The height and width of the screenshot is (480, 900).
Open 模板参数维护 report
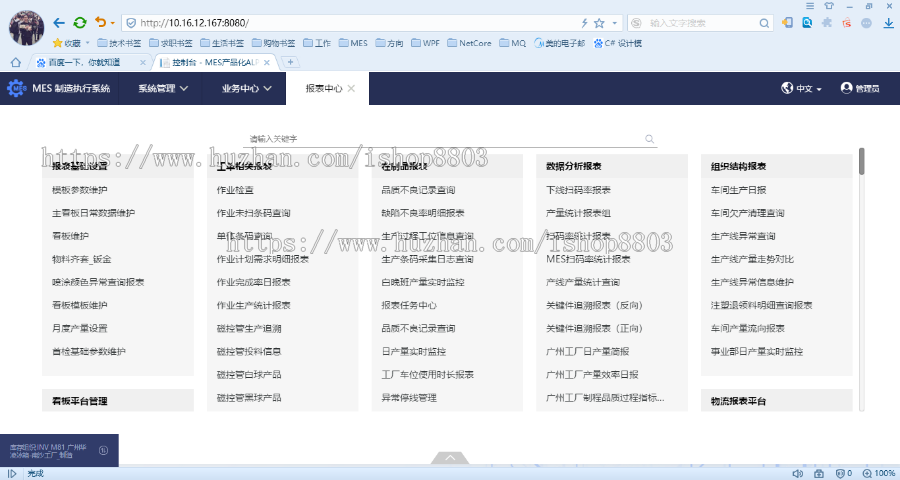pos(80,190)
